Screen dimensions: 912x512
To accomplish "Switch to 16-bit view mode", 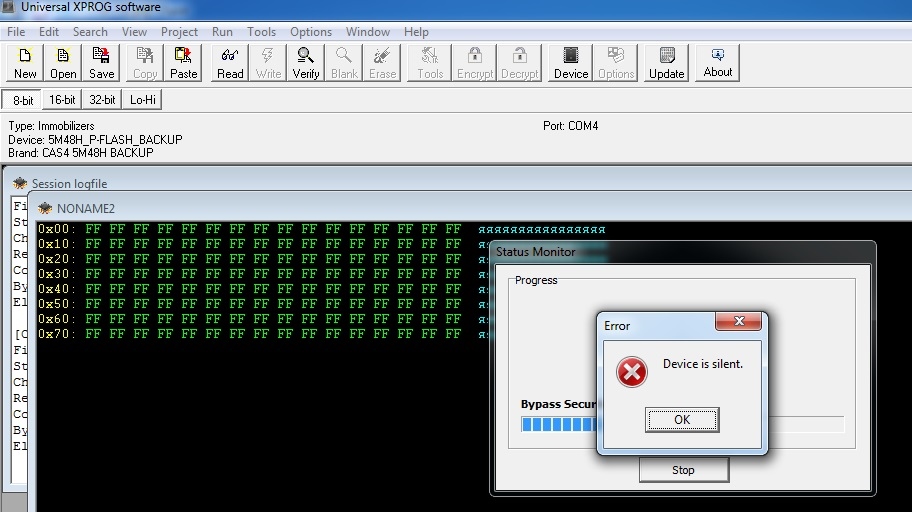I will point(62,100).
